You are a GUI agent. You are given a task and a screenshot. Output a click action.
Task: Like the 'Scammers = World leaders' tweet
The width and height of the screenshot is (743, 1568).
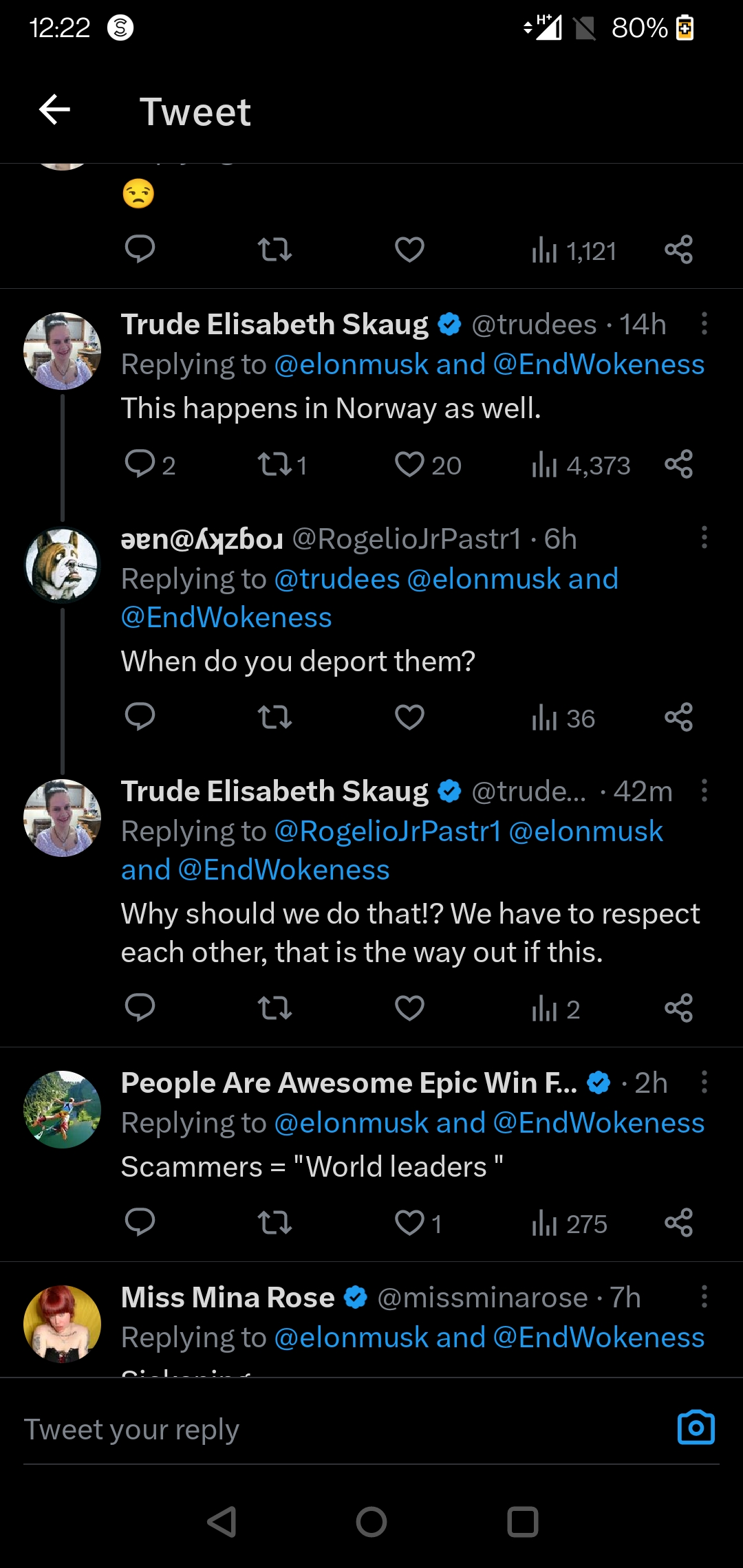(409, 1223)
